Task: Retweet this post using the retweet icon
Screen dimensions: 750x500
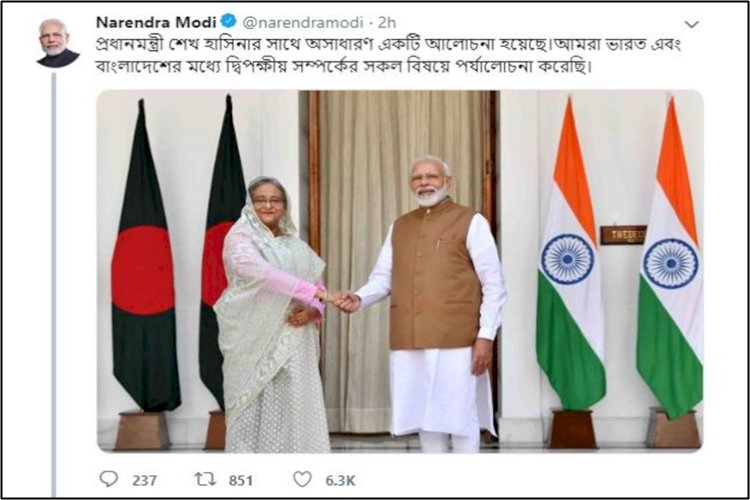Action: [x=205, y=479]
